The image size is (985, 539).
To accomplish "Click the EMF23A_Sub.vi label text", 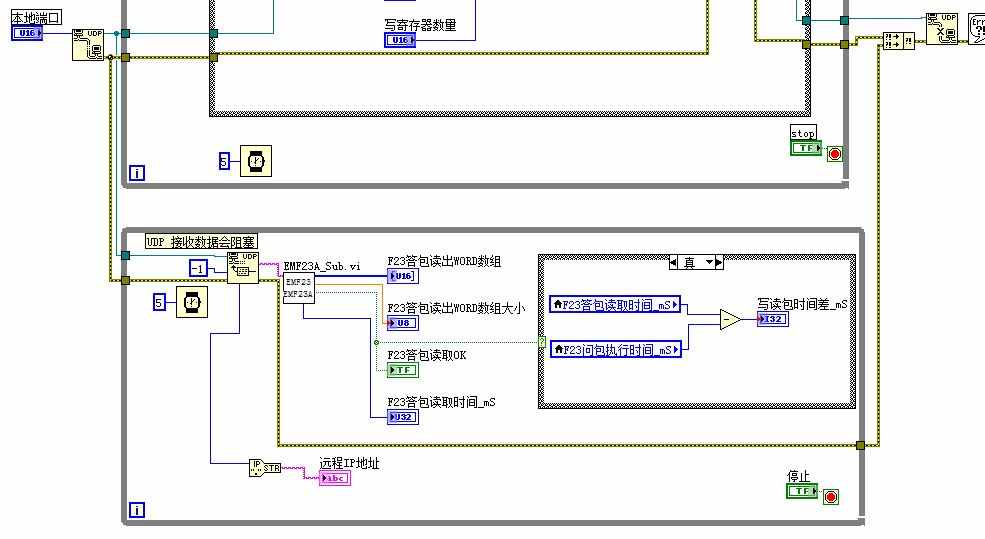I will [x=322, y=266].
